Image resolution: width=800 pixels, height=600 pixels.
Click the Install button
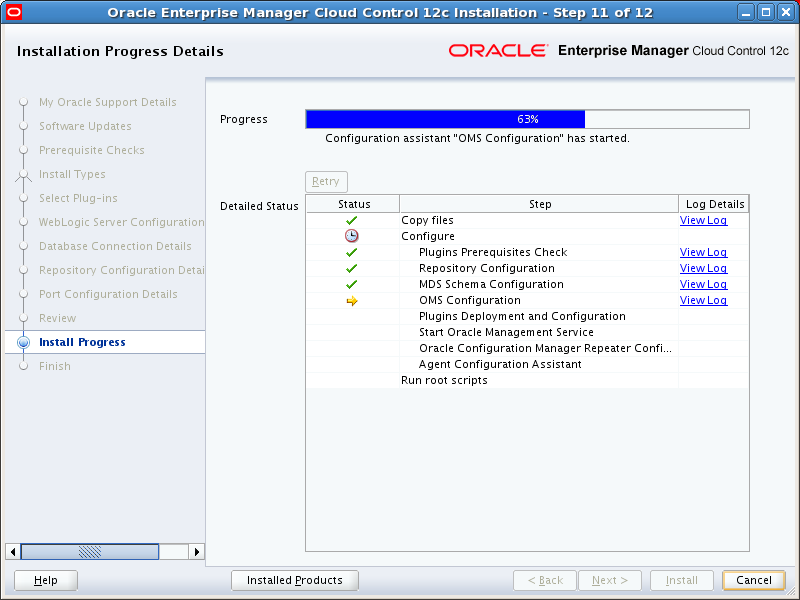coord(682,581)
